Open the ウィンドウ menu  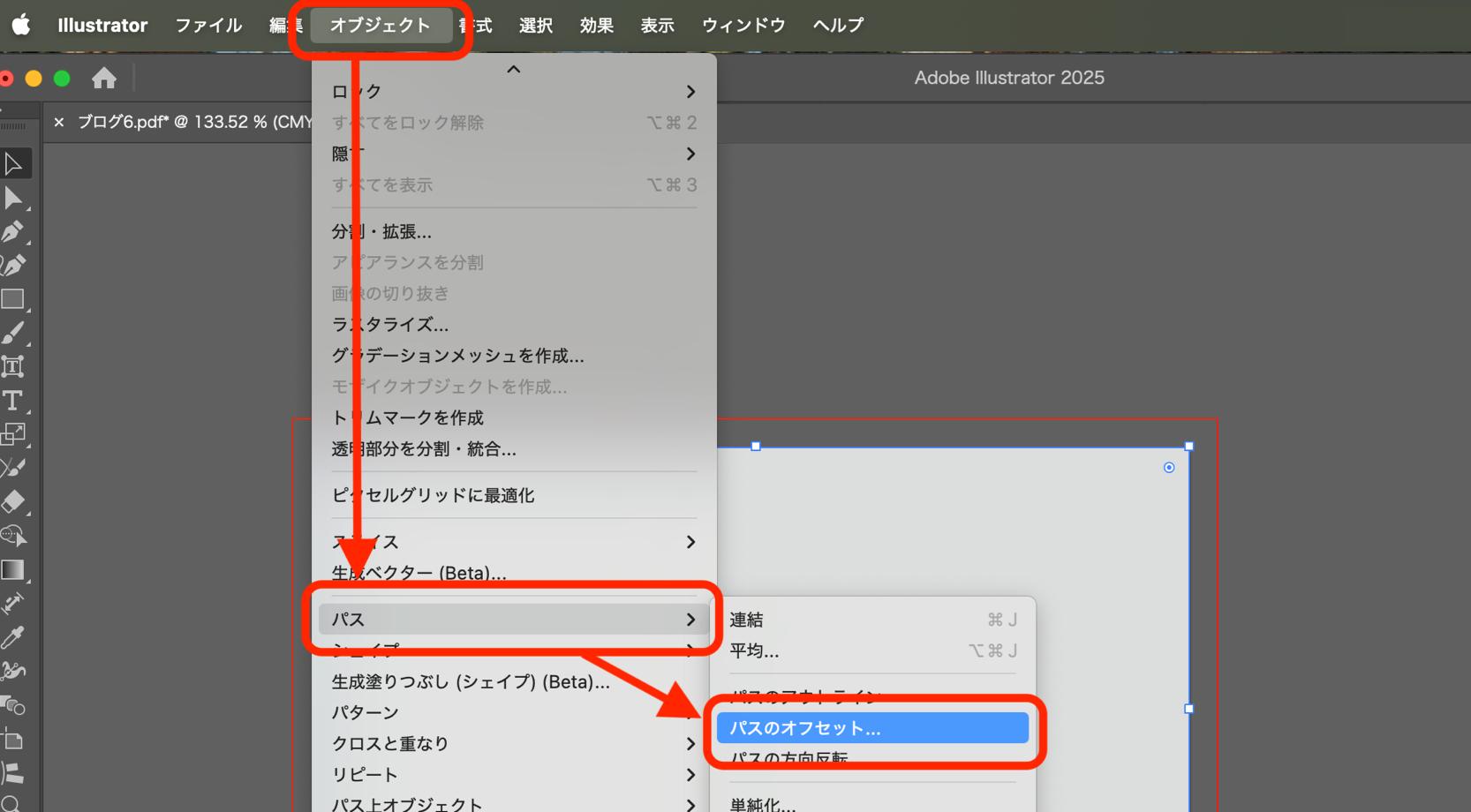pyautogui.click(x=743, y=25)
